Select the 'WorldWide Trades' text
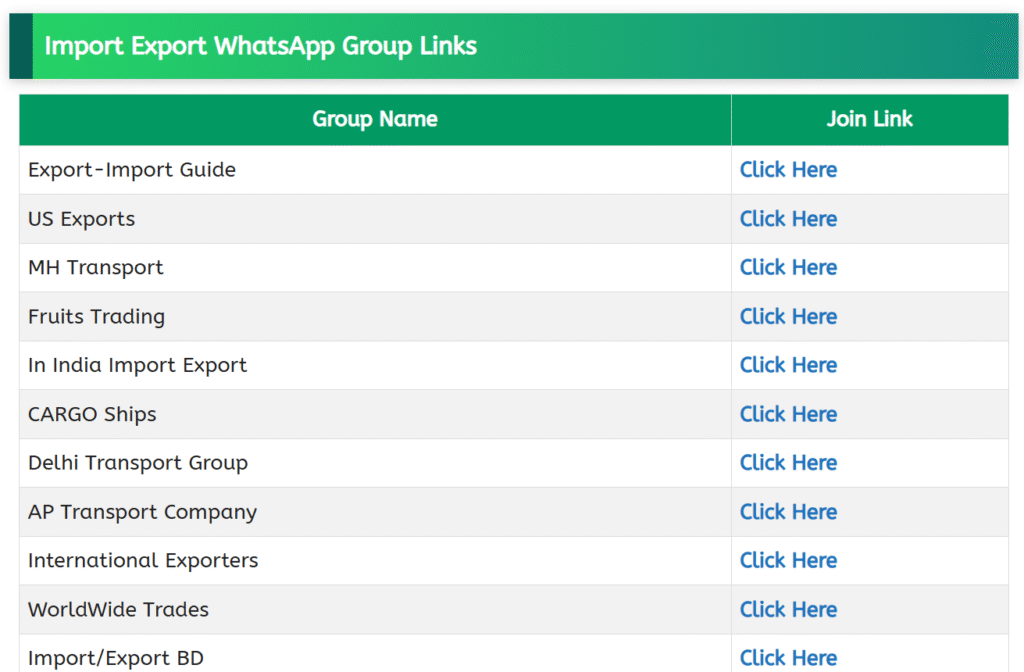This screenshot has height=672, width=1024. 118,609
